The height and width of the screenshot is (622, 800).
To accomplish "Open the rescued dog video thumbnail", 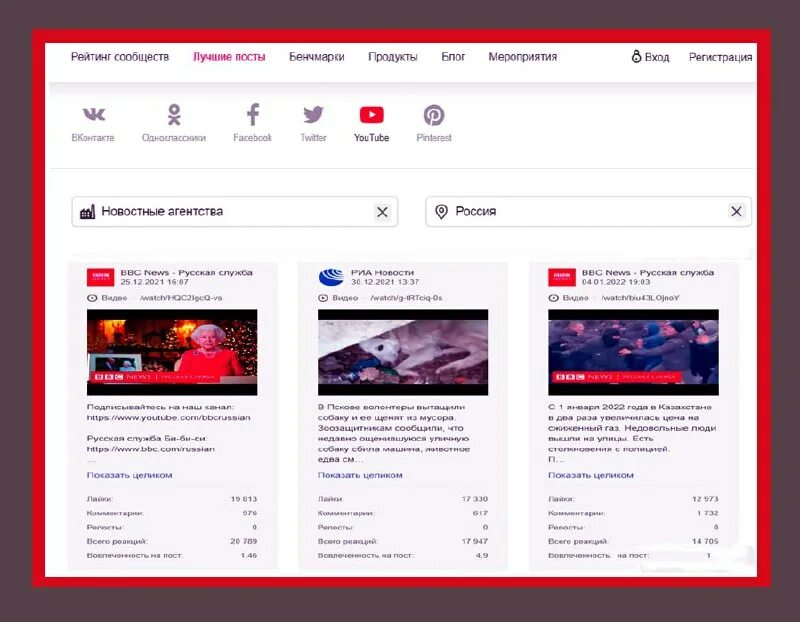I will [403, 352].
